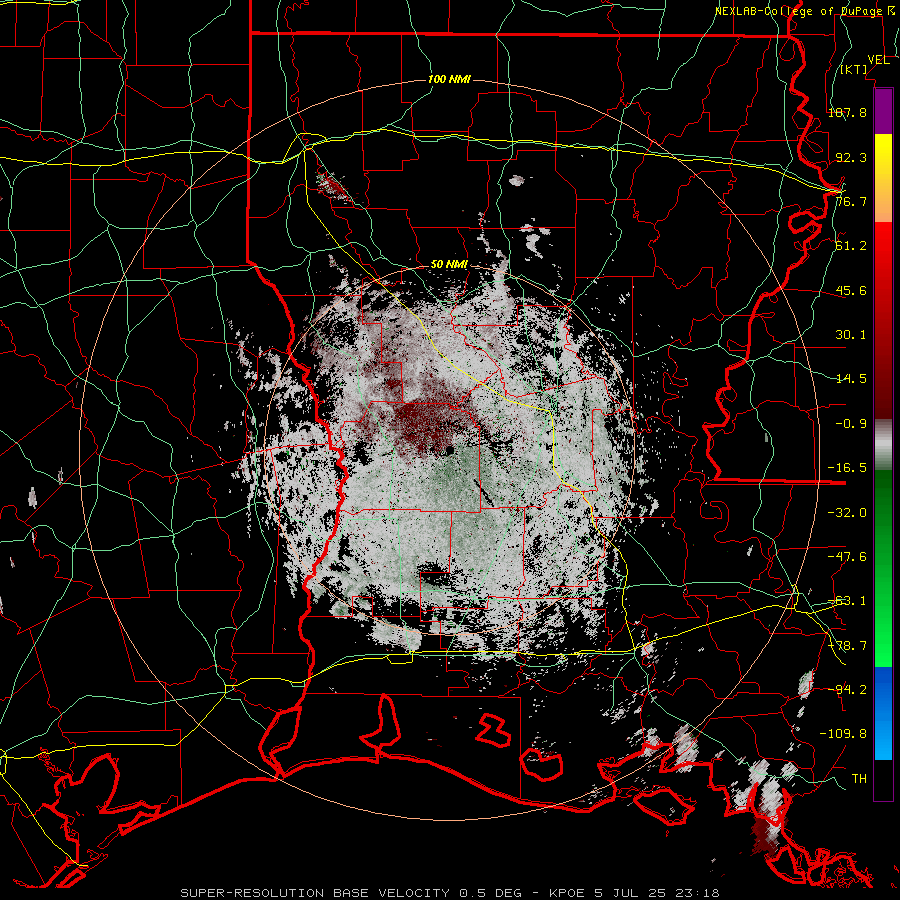The image size is (900, 900).
Task: Click the 100 NMI range ring label
Action: tap(449, 79)
